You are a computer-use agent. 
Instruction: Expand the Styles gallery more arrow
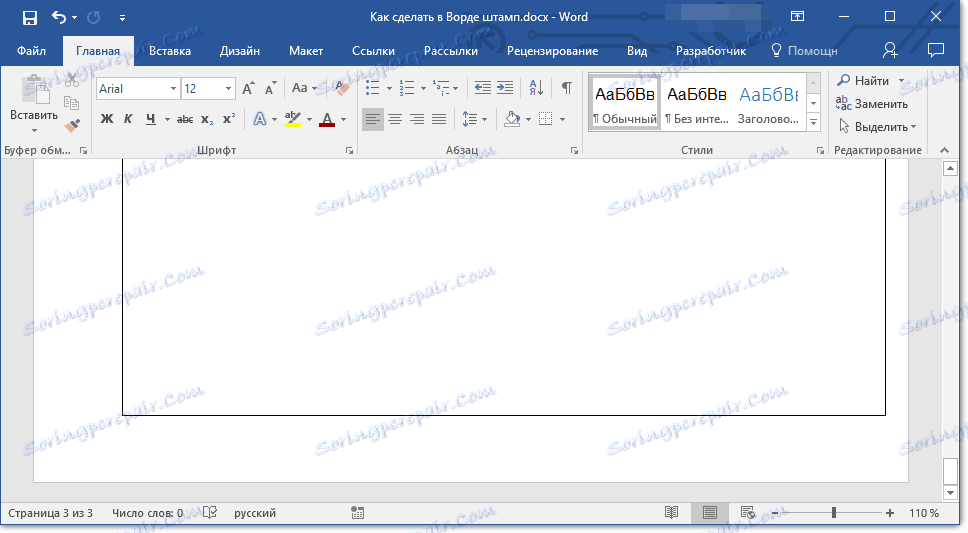[814, 123]
